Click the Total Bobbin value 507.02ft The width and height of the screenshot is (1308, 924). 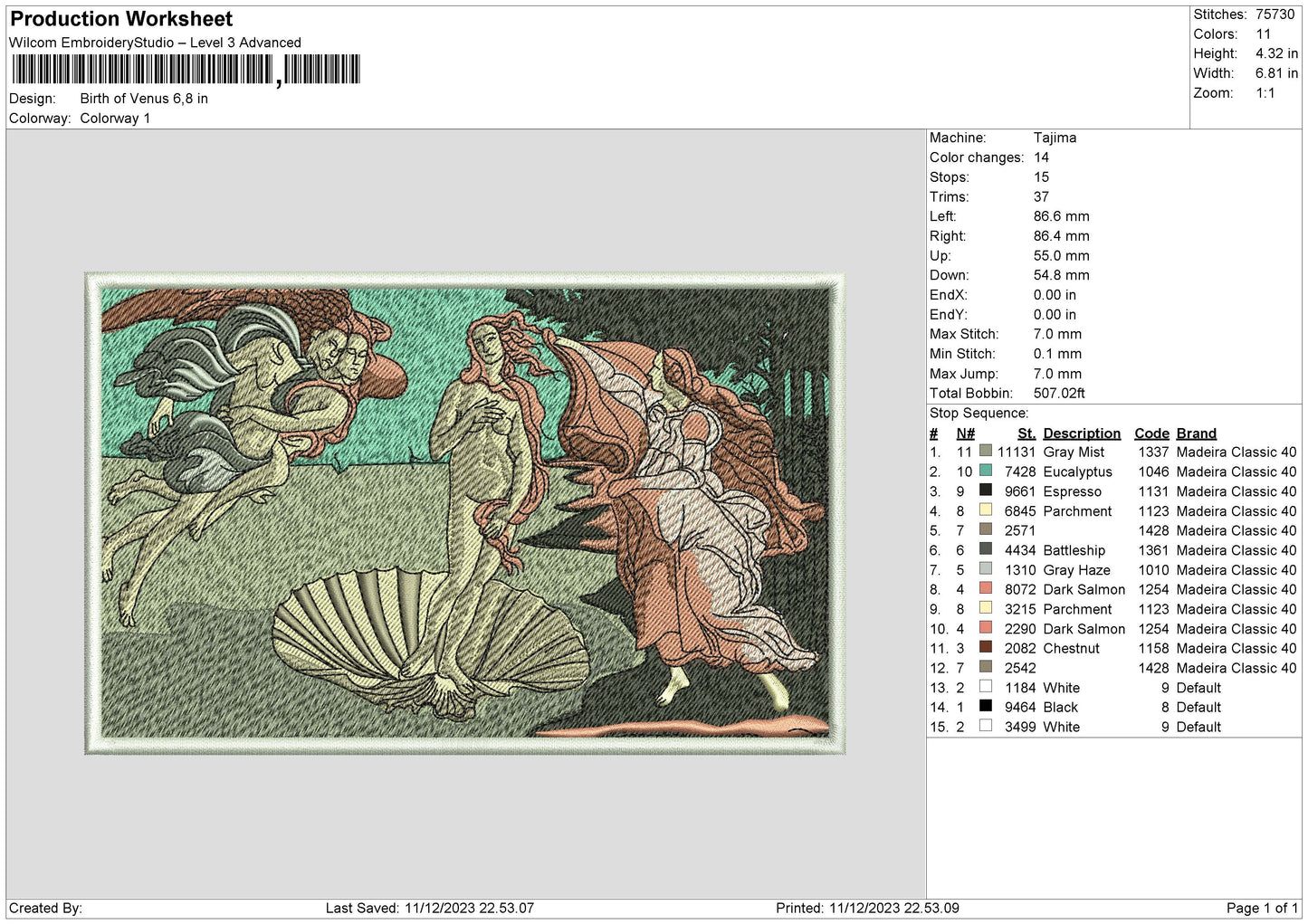pos(1059,394)
